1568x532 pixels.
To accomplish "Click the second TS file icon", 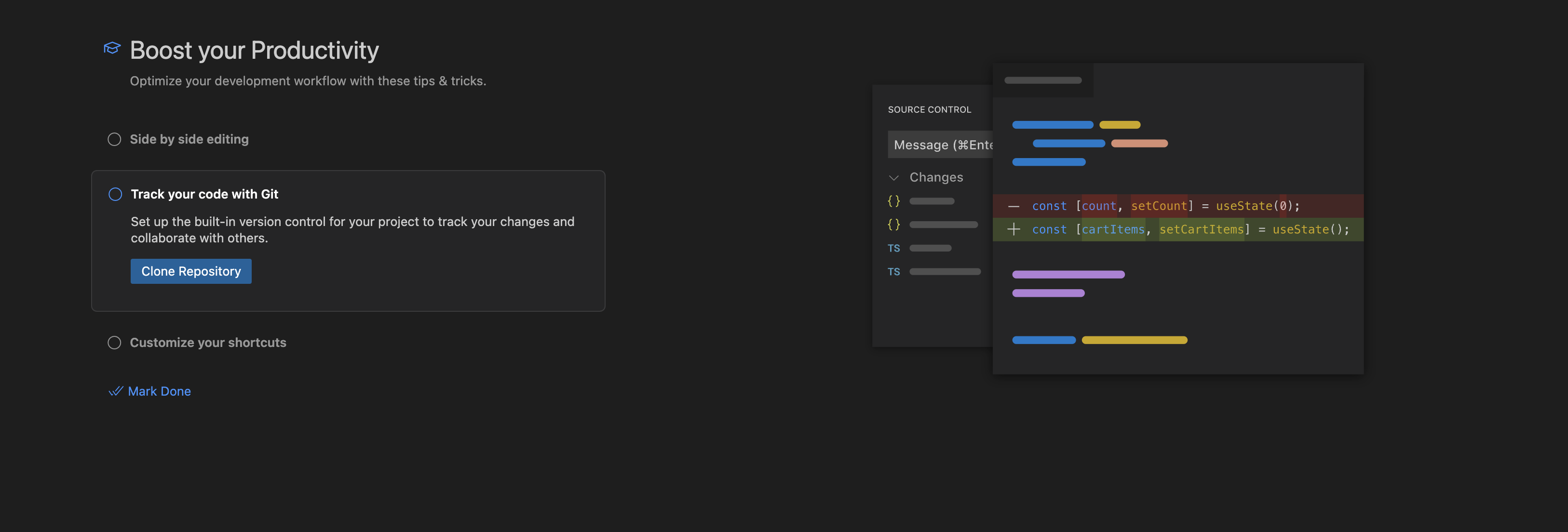I will (x=893, y=272).
